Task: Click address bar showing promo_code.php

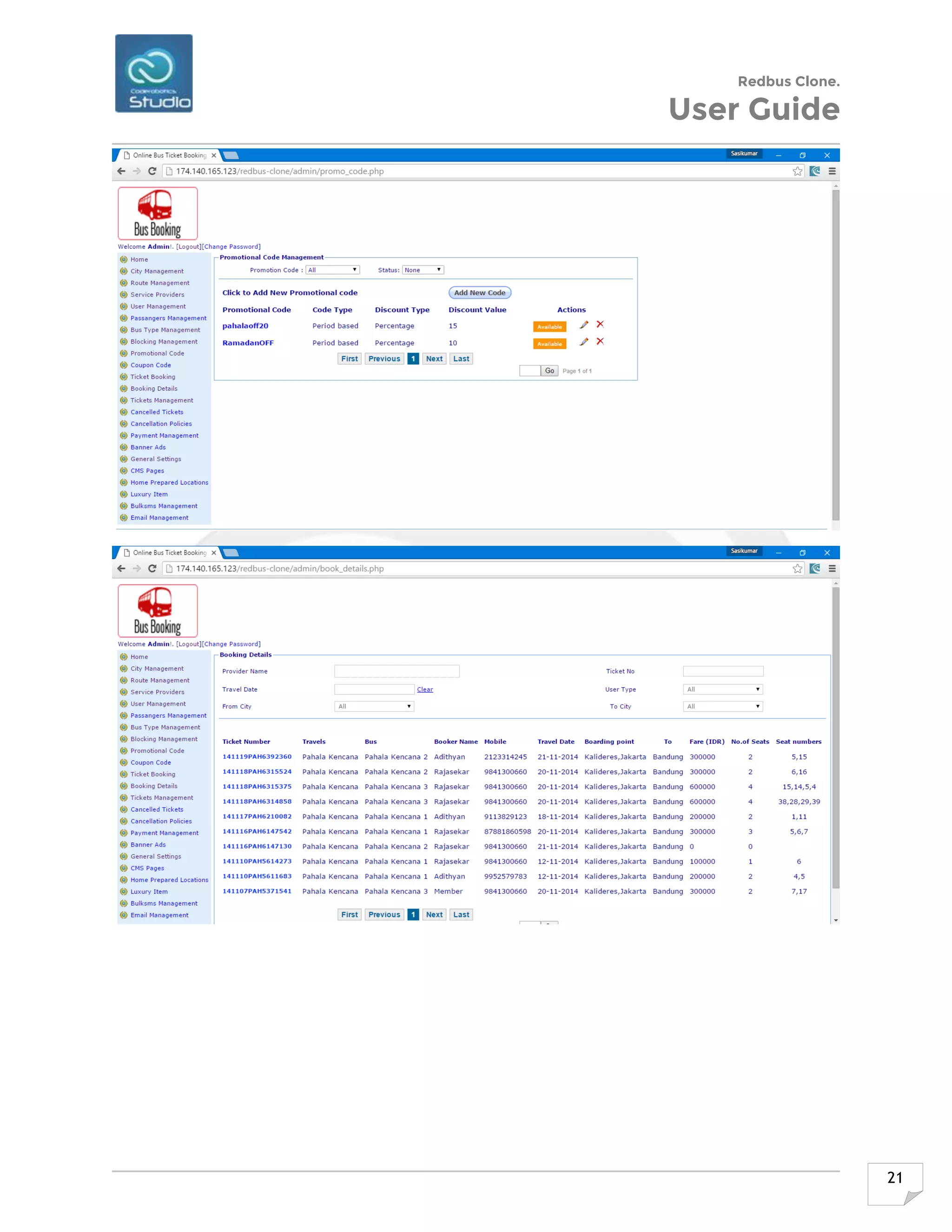Action: (x=476, y=171)
